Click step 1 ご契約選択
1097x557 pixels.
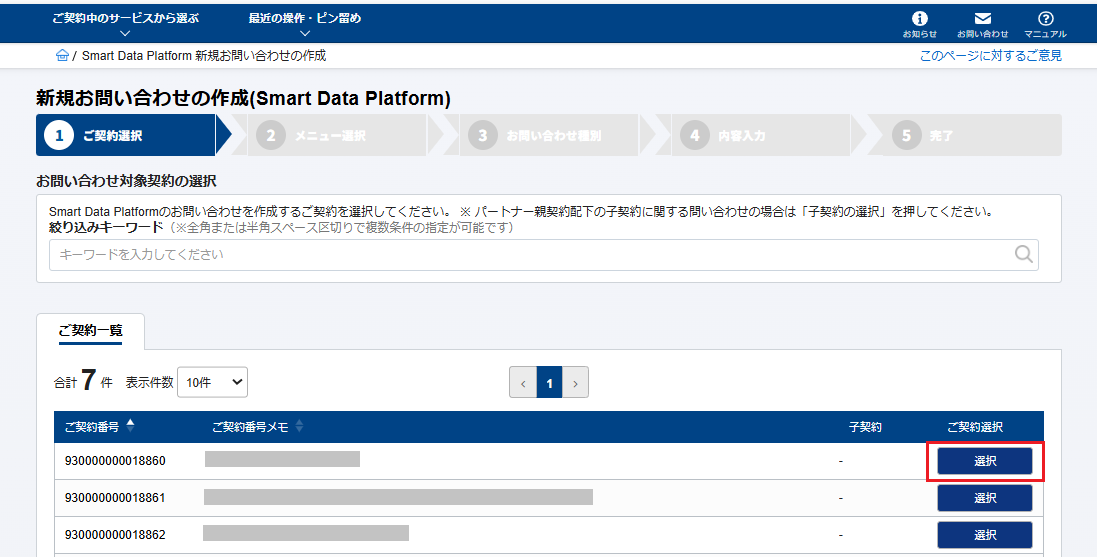click(127, 135)
